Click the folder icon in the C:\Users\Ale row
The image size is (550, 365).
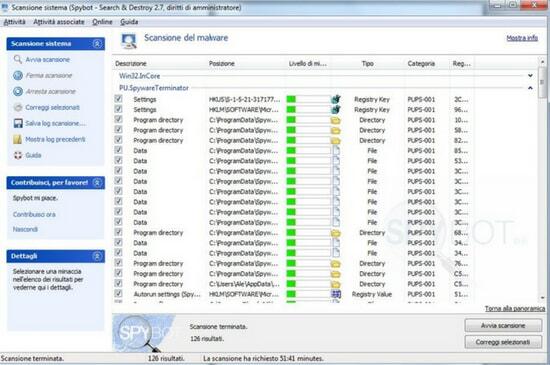(x=336, y=284)
